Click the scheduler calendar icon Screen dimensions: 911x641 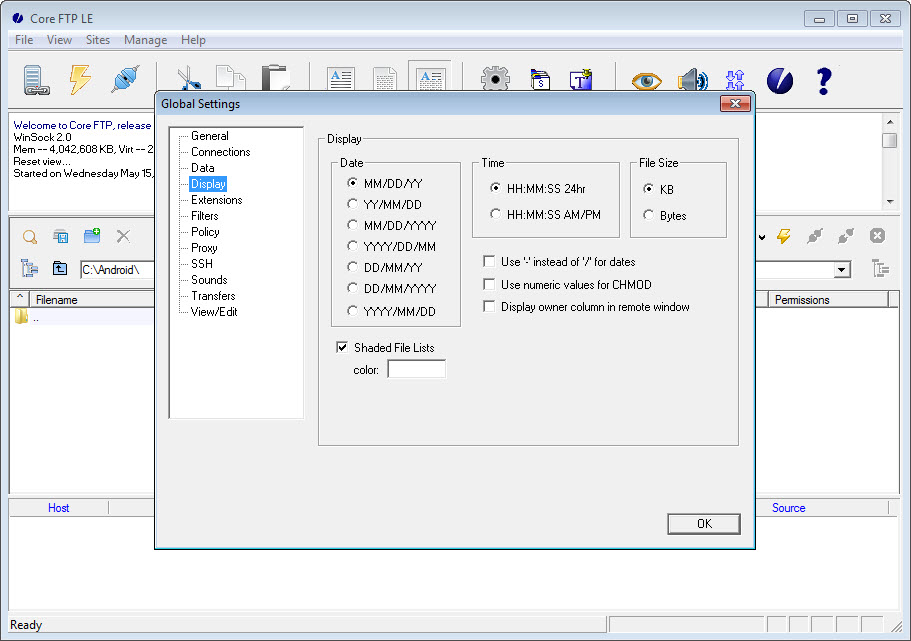click(x=540, y=80)
